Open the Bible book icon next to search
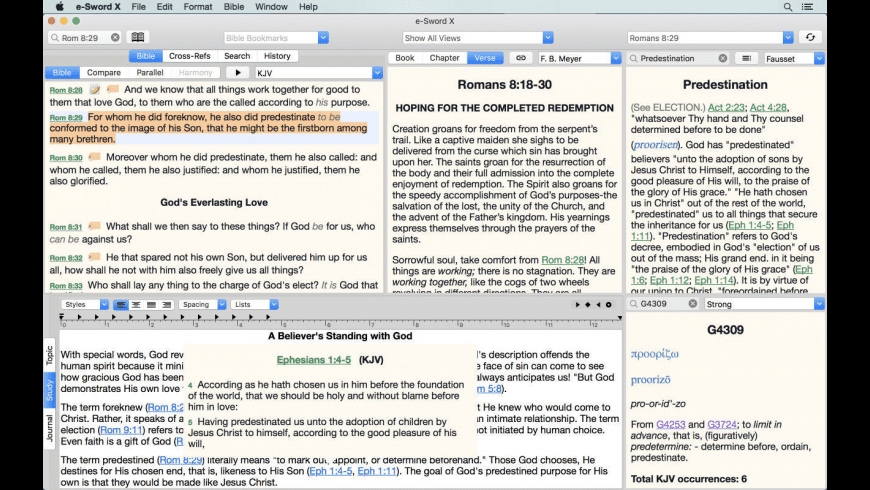This screenshot has height=490, width=870. point(138,38)
